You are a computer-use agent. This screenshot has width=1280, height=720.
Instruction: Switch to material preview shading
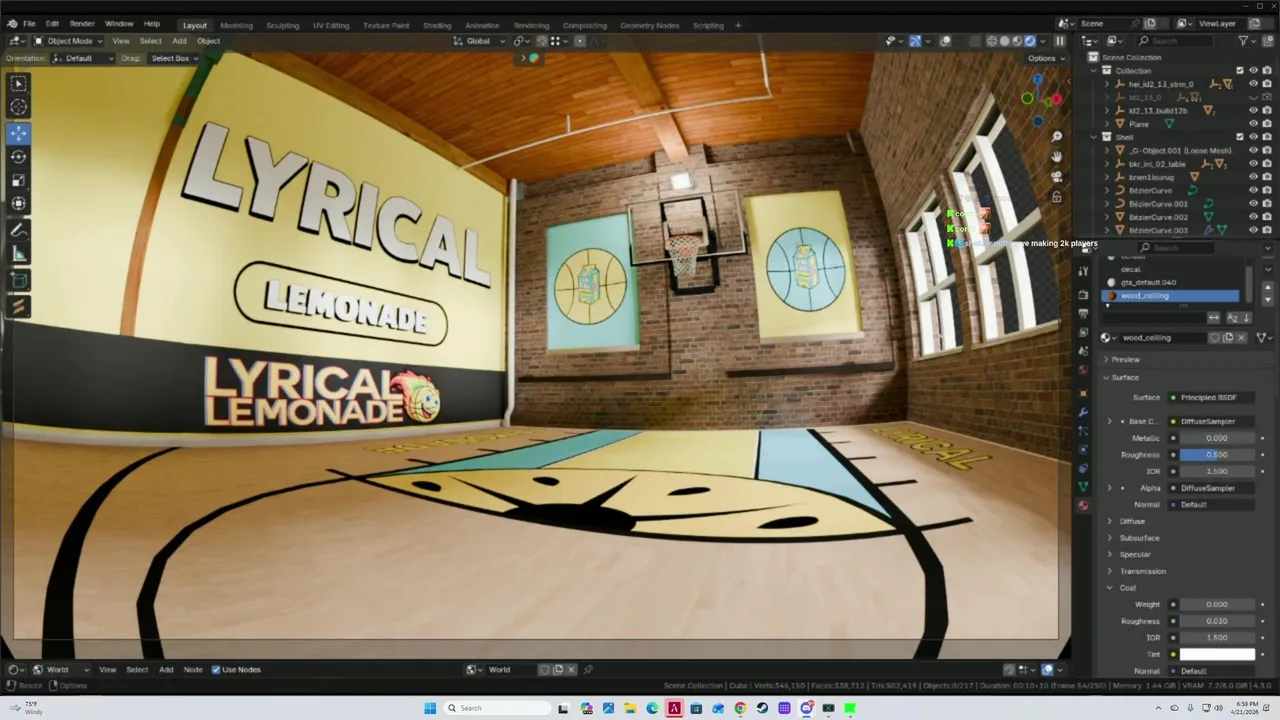tap(1017, 41)
